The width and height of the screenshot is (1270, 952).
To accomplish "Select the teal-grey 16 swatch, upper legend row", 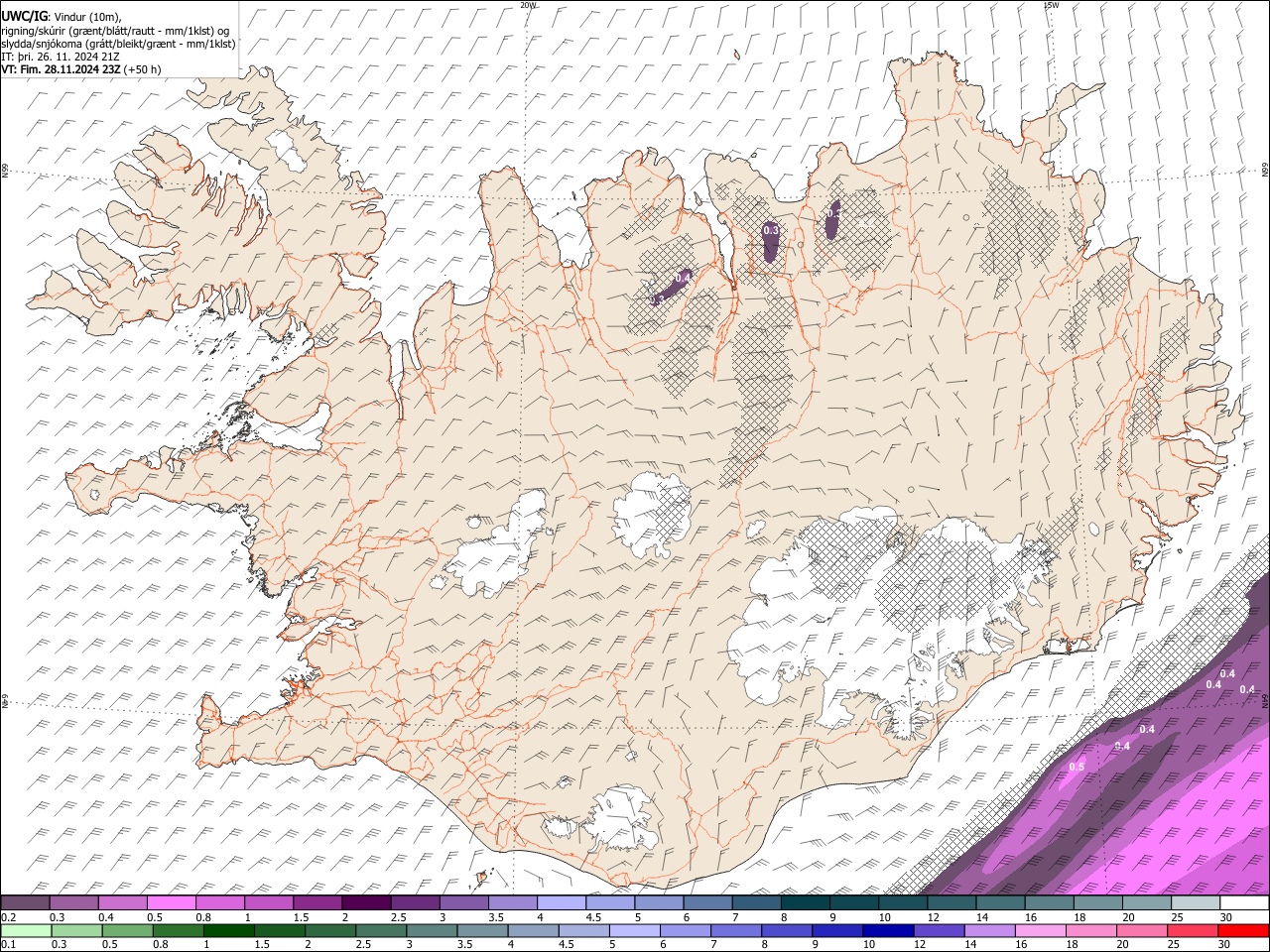I will pos(1050,903).
